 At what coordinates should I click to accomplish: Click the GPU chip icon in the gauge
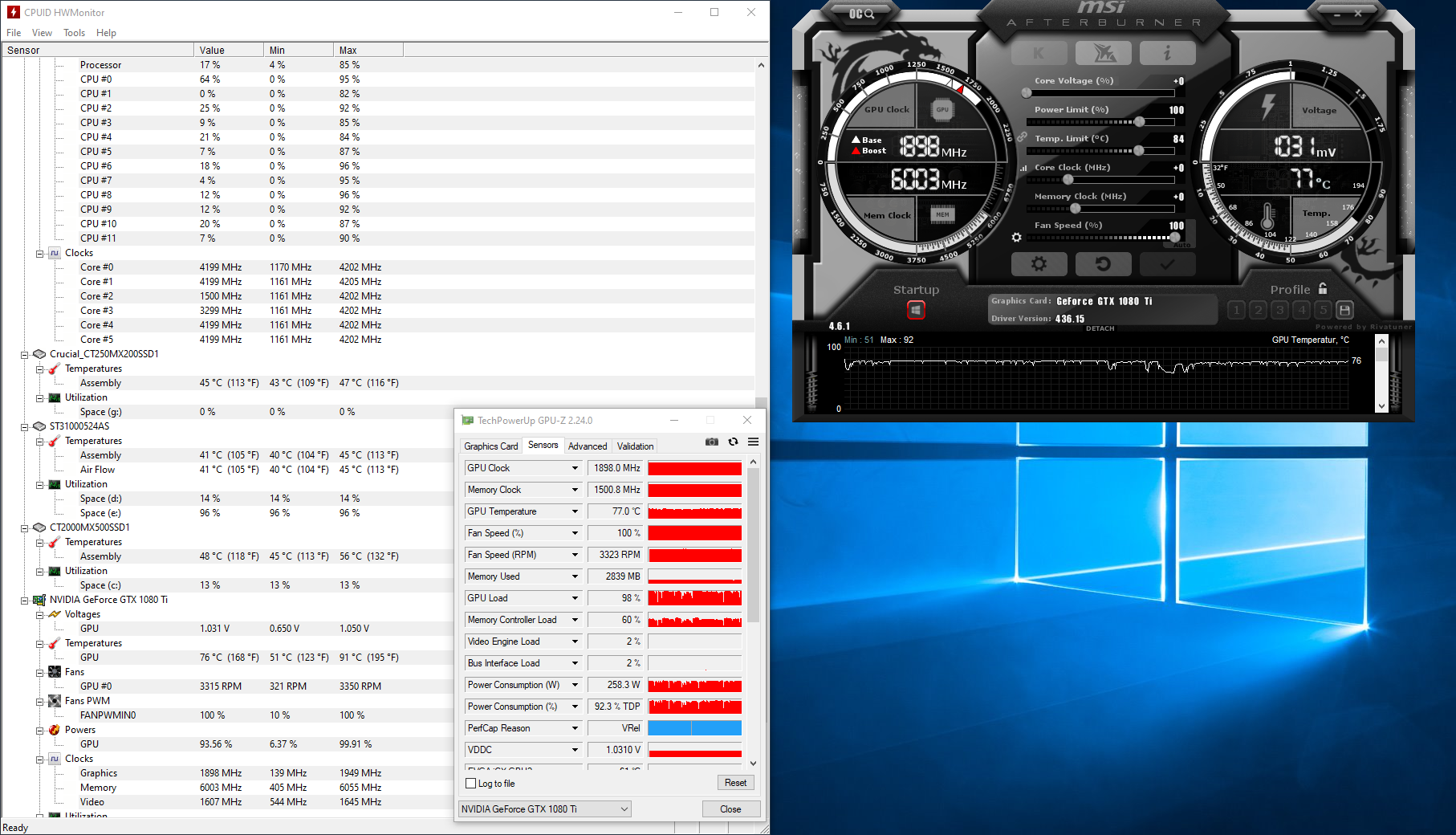pyautogui.click(x=942, y=110)
